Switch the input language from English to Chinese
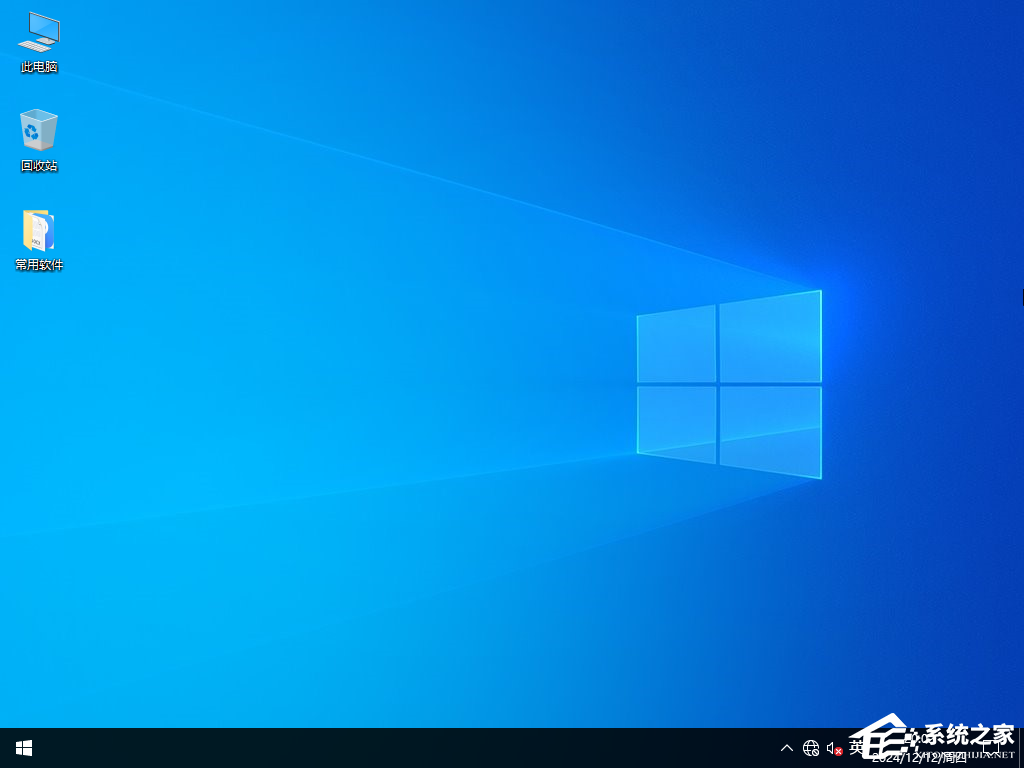The width and height of the screenshot is (1024, 768). (x=856, y=747)
